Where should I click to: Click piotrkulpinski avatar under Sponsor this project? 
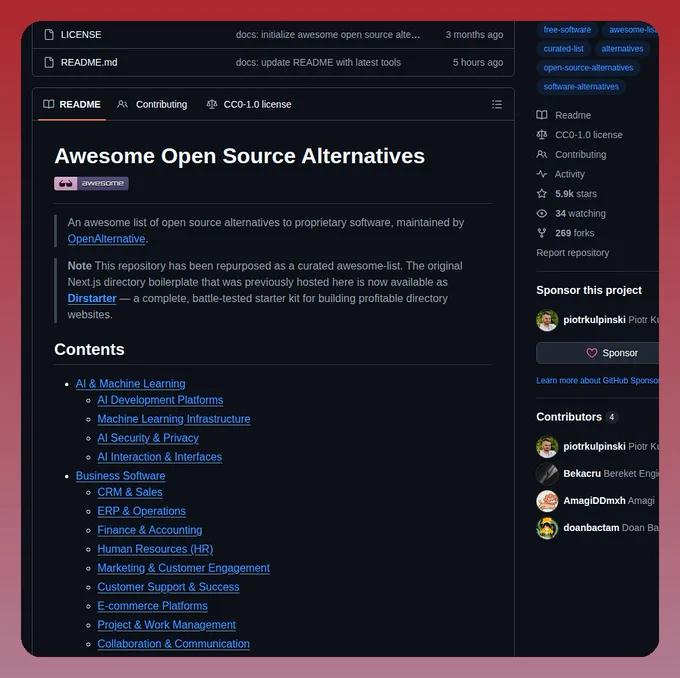[x=547, y=320]
